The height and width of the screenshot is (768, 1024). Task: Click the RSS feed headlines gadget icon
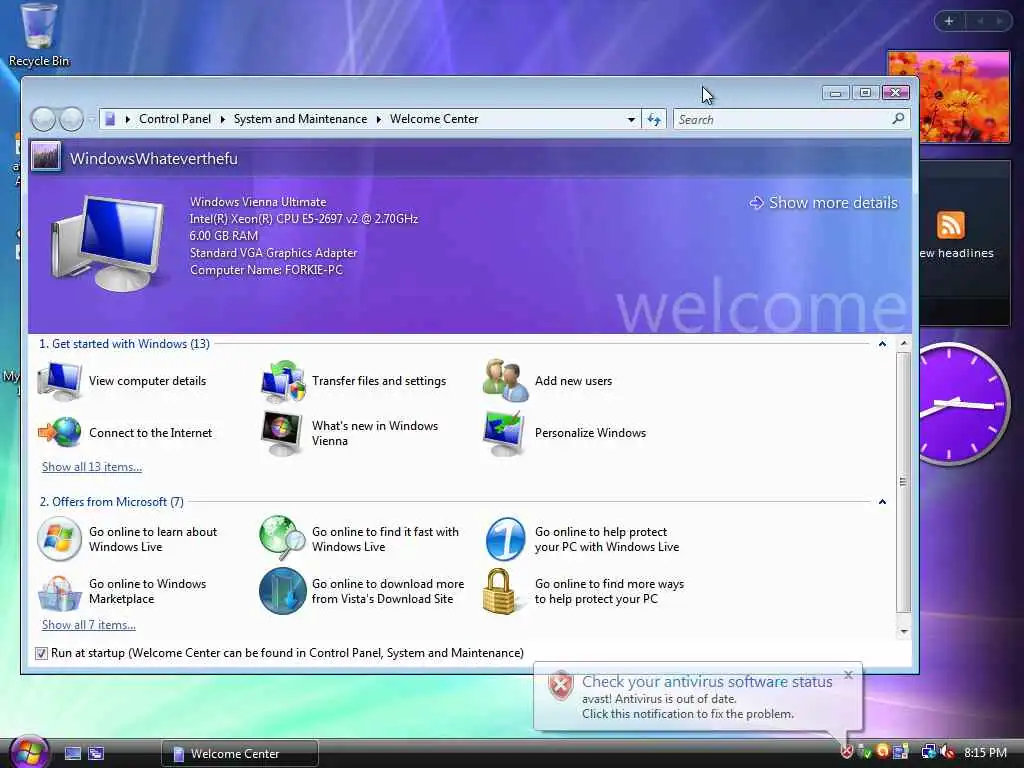click(950, 225)
